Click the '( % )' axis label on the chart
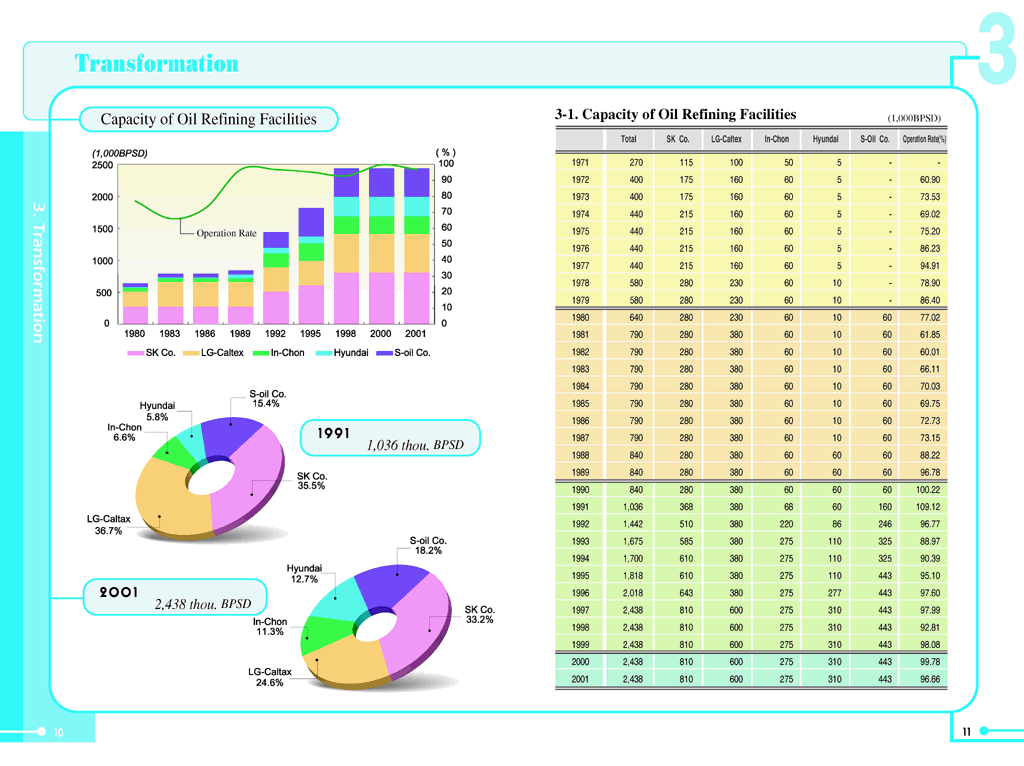Viewport: 1024px width, 766px height. [445, 152]
